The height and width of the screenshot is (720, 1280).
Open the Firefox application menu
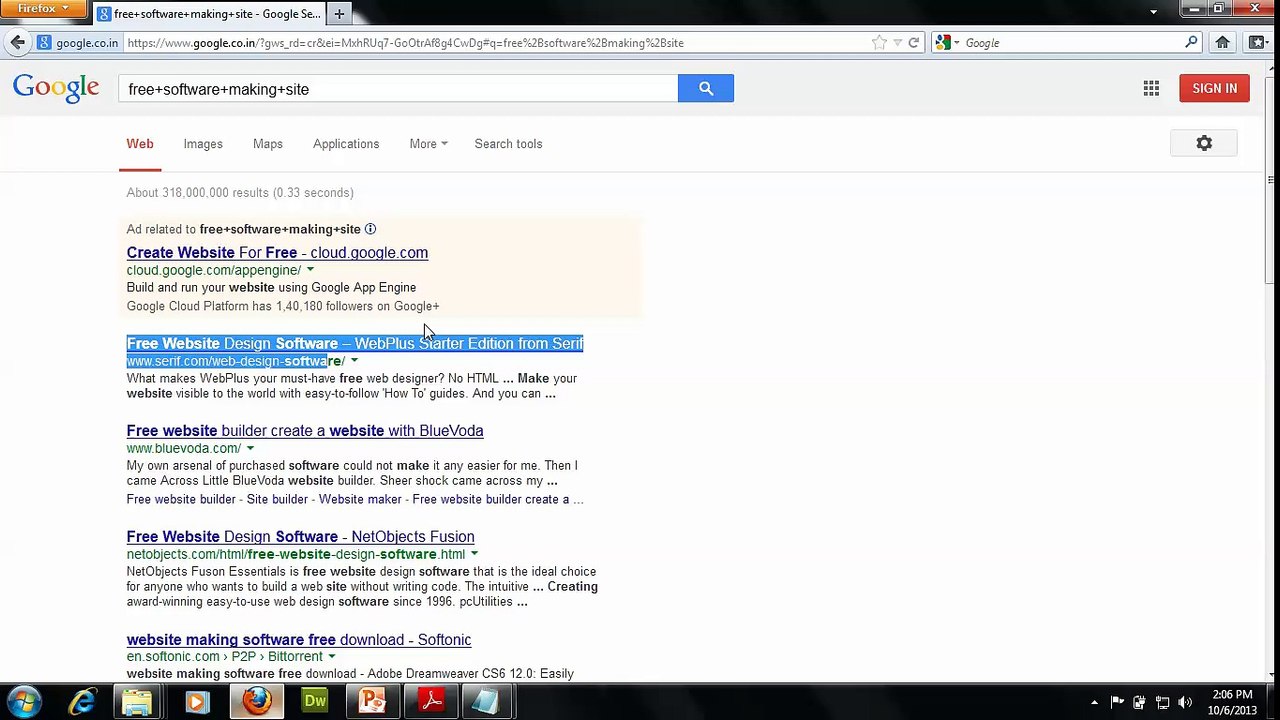pyautogui.click(x=43, y=9)
